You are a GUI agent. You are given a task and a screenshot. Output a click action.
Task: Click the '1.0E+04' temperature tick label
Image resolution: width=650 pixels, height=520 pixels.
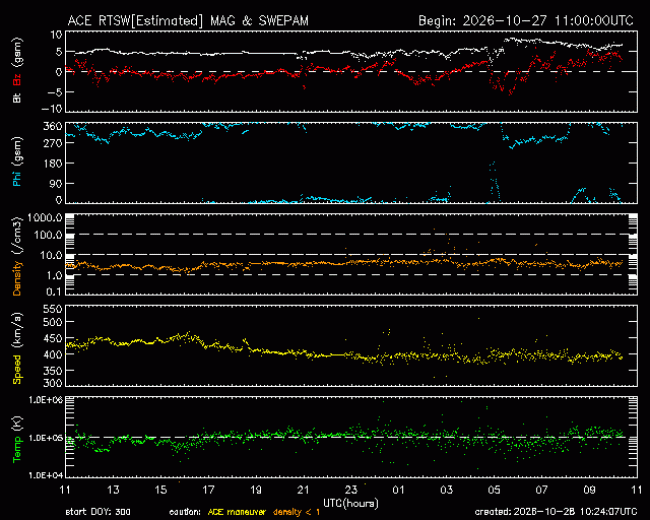(46, 475)
